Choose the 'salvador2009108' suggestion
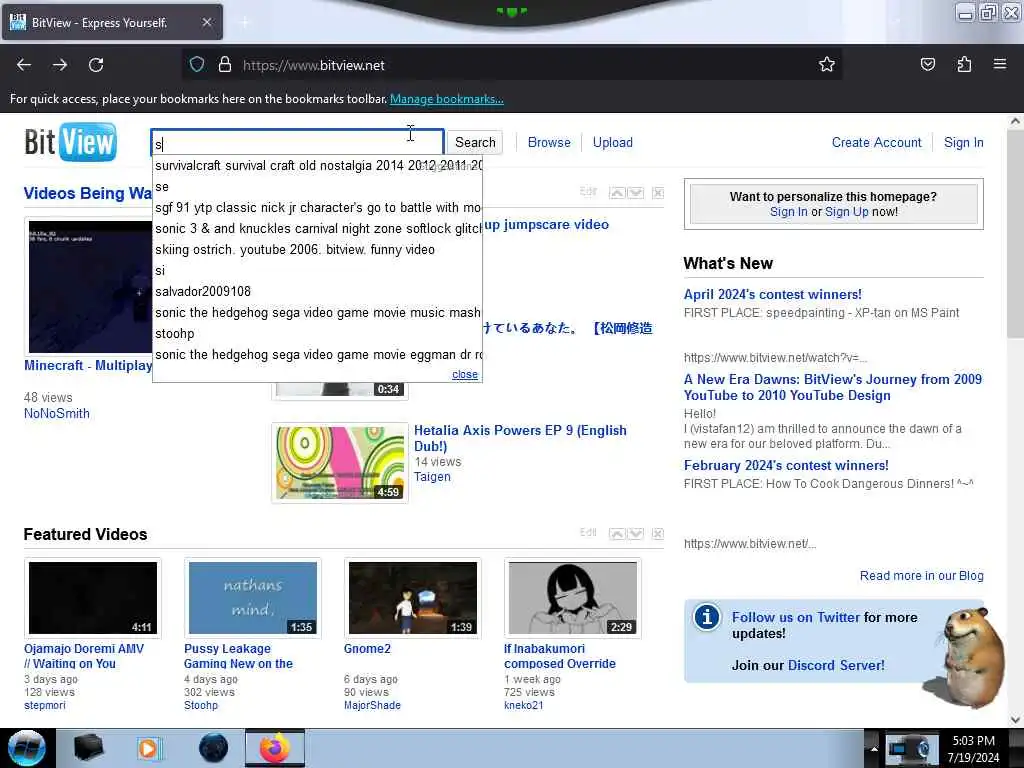 317,291
